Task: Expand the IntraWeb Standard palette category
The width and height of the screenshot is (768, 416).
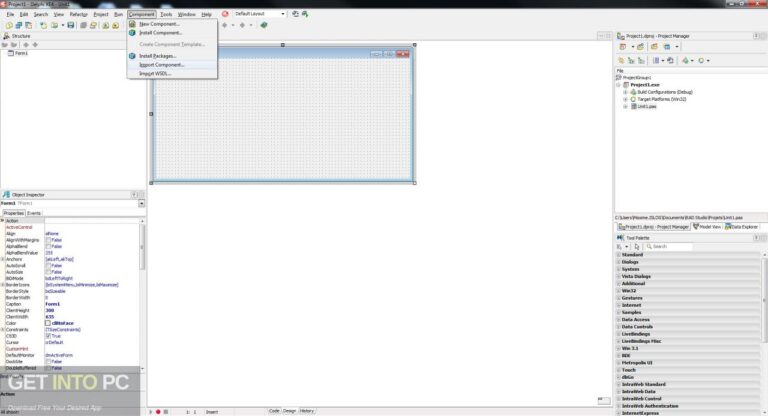Action: 619,385
